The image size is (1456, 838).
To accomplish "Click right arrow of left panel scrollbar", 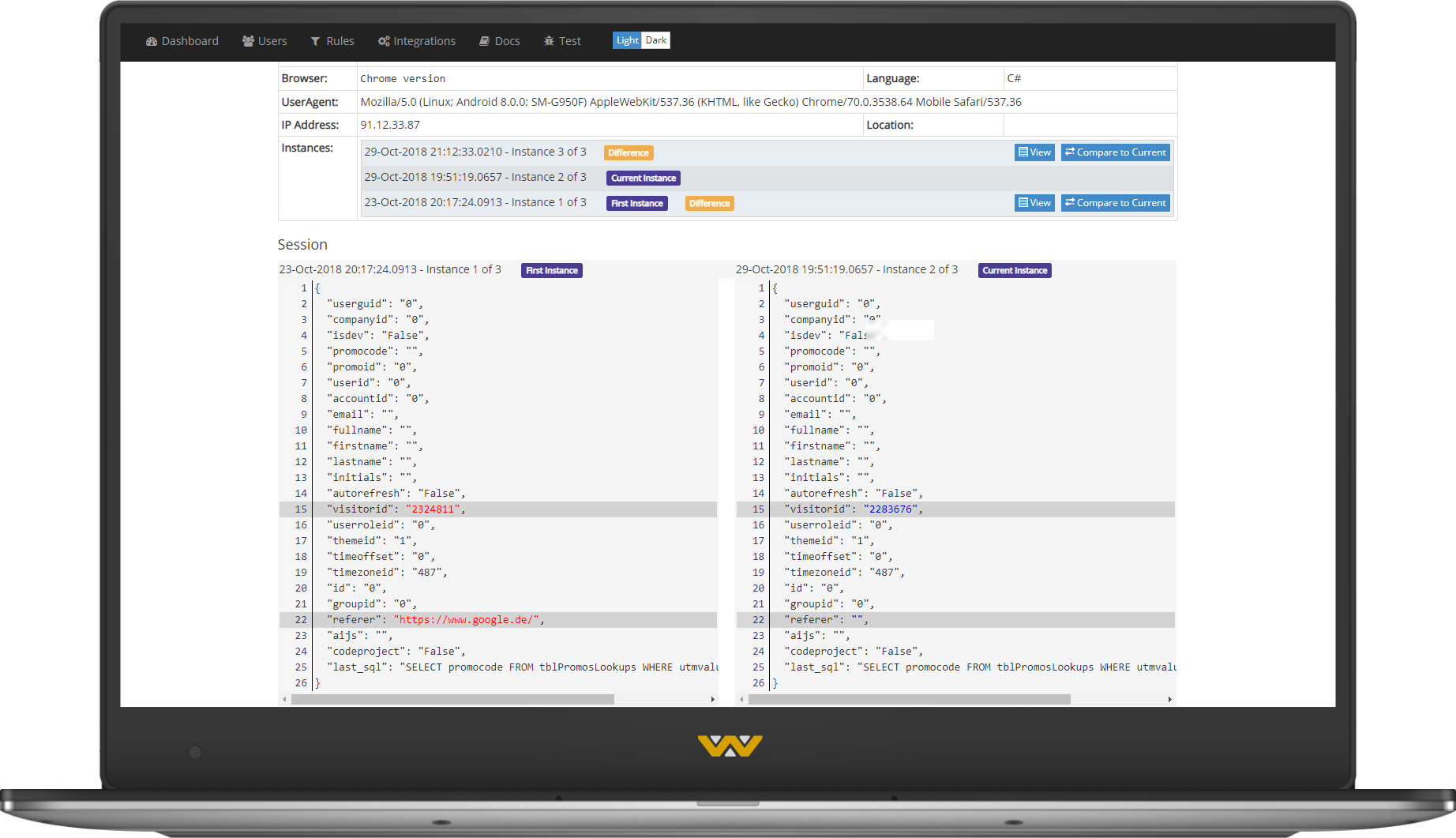I will tap(712, 700).
